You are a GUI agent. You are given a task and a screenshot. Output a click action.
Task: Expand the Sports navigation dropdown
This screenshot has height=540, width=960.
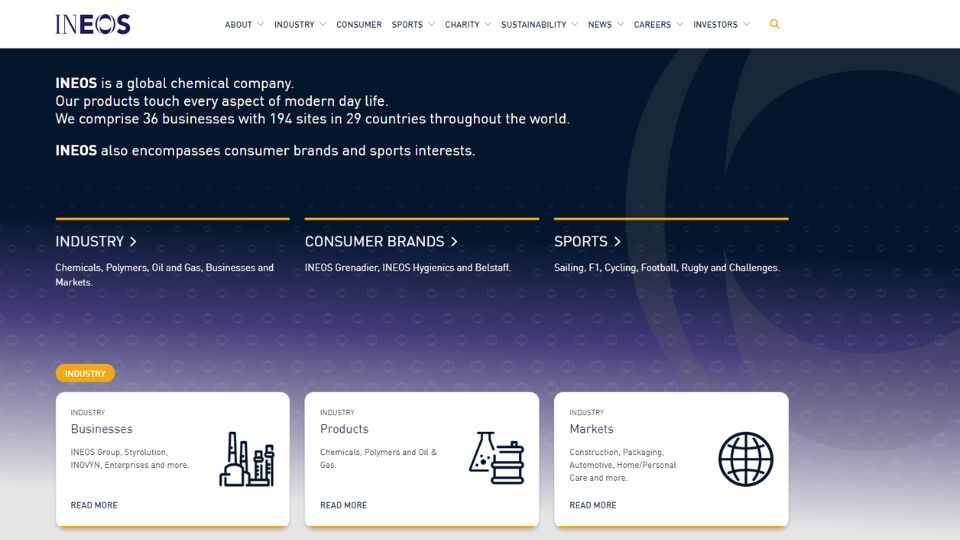point(413,24)
